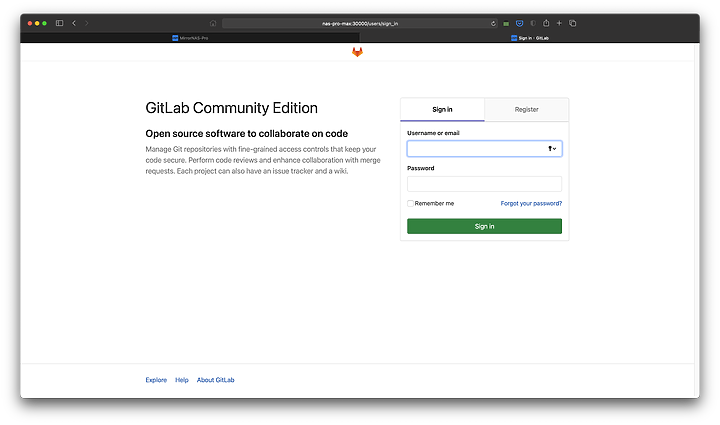Screen dimensions: 720x425
Task: Click the heading 'Open source software to collaborate on code'
Action: click(247, 134)
